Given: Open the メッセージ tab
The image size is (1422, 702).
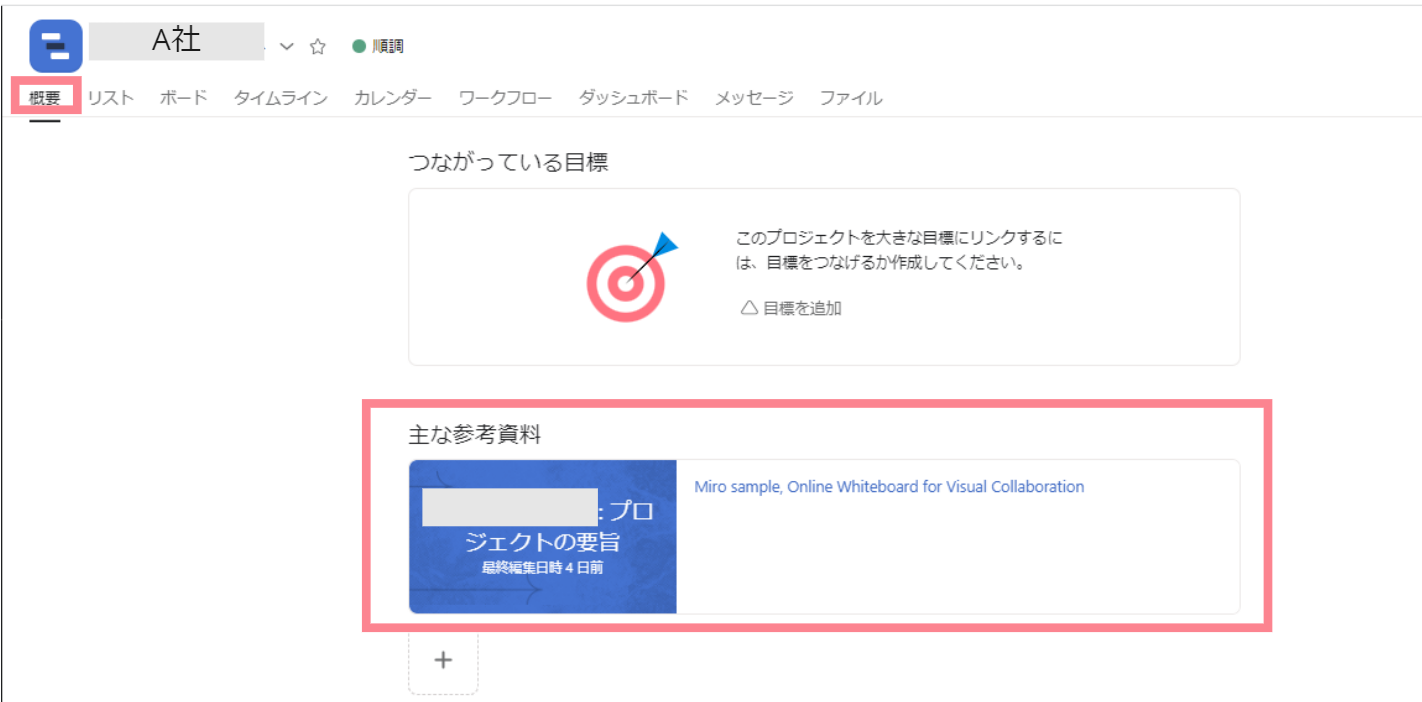Looking at the screenshot, I should [754, 98].
